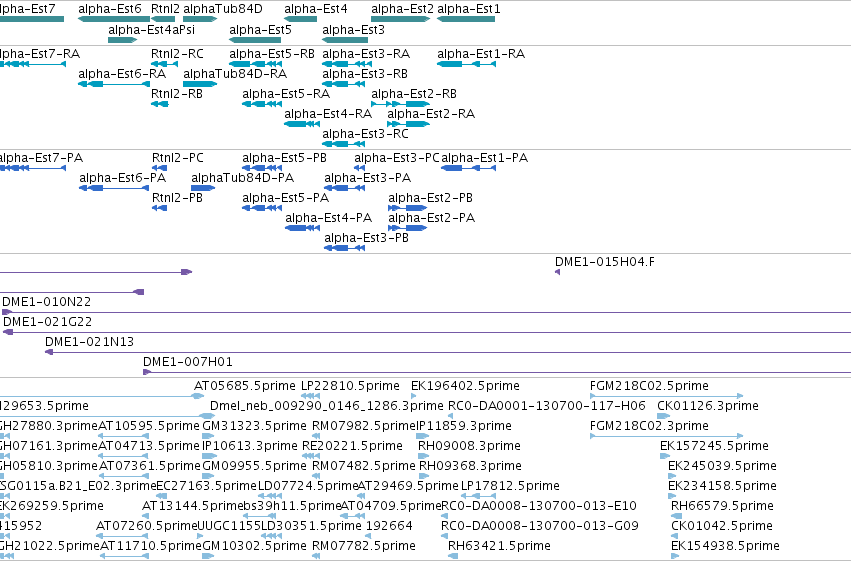Screen dimensions: 851x561
Task: Select the DME1-010N22 BAC clone
Action: [x=427, y=313]
